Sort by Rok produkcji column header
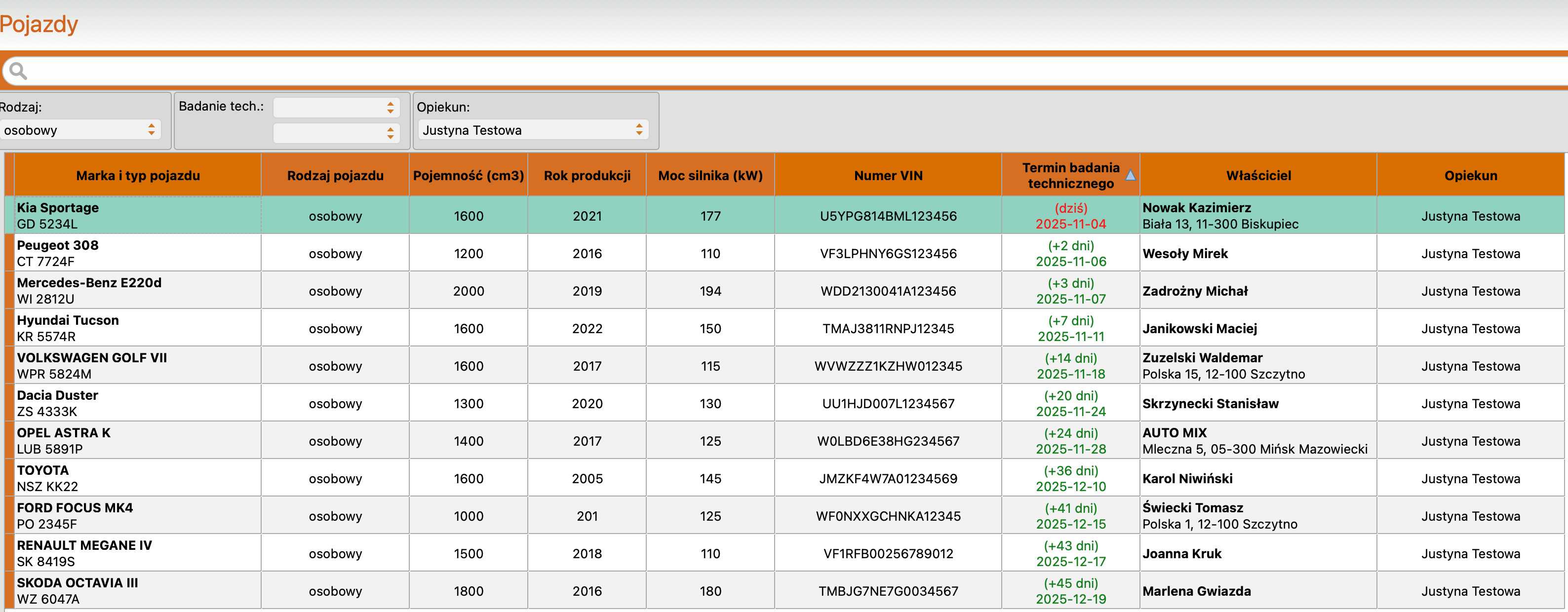1568x612 pixels. tap(586, 176)
